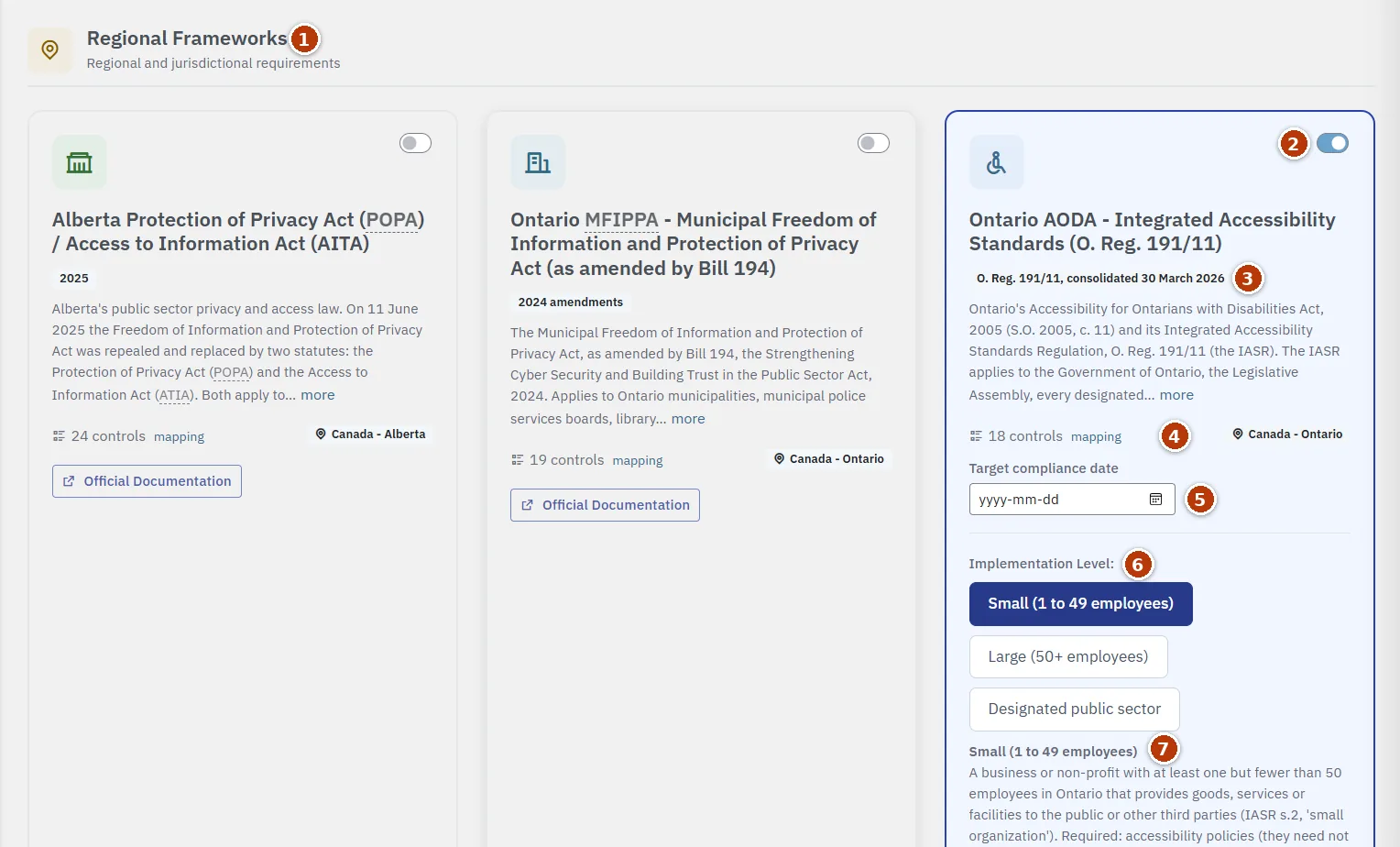
Task: Open Official Documentation for Ontario MFIPPA
Action: [x=605, y=505]
